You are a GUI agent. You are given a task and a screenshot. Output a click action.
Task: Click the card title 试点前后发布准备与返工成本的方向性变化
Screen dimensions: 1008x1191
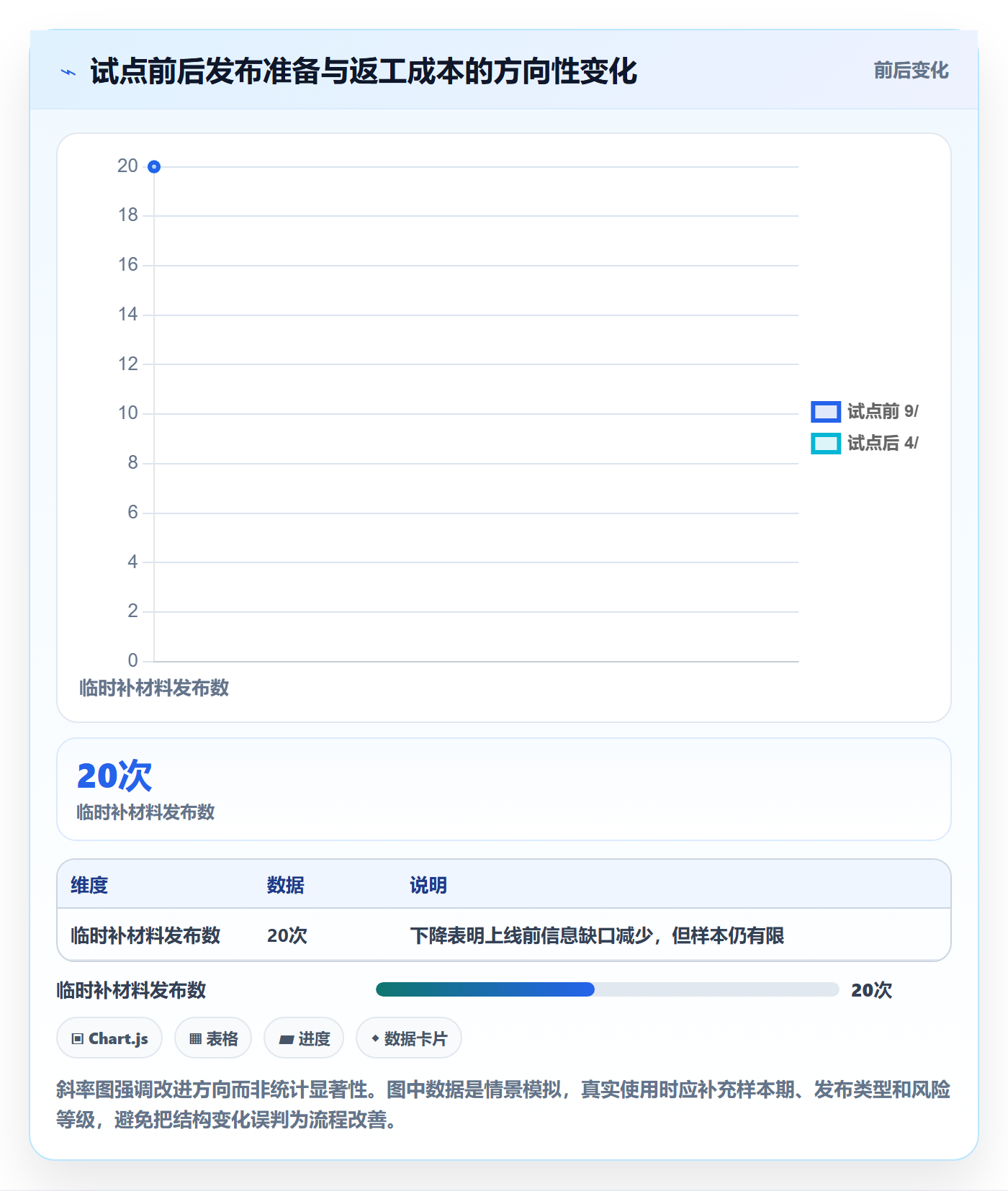364,71
